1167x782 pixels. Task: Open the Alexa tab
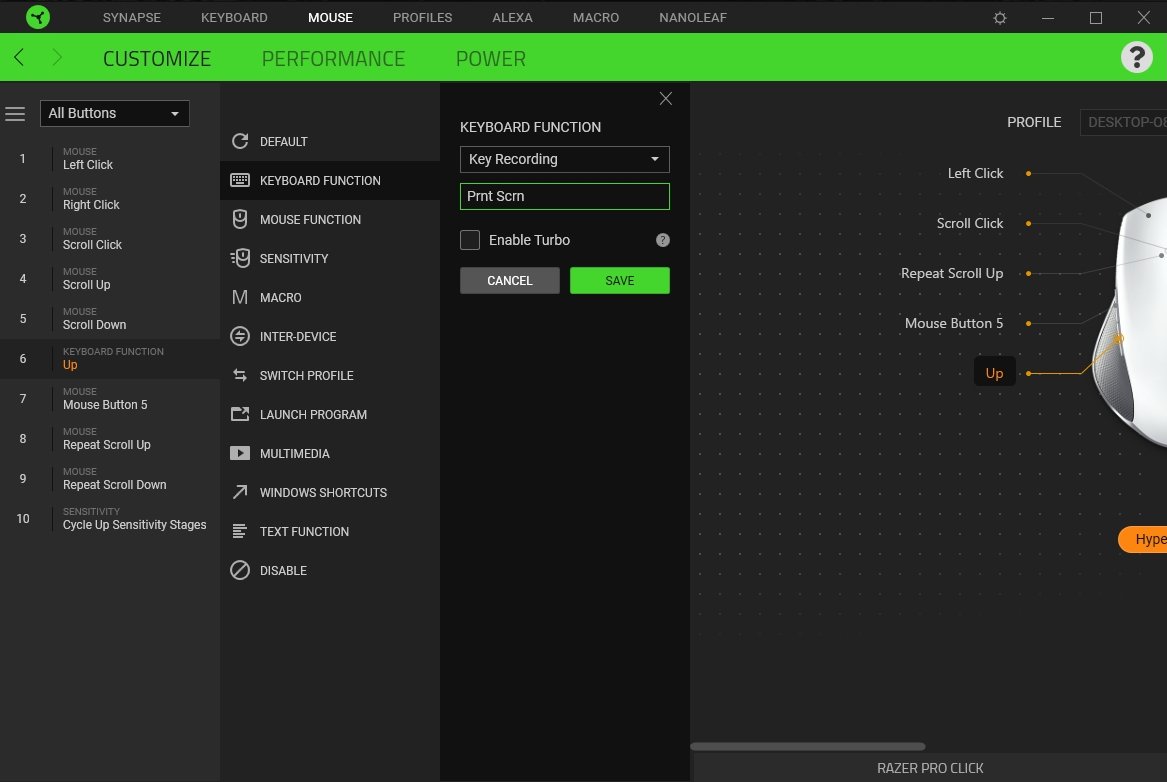pyautogui.click(x=512, y=17)
